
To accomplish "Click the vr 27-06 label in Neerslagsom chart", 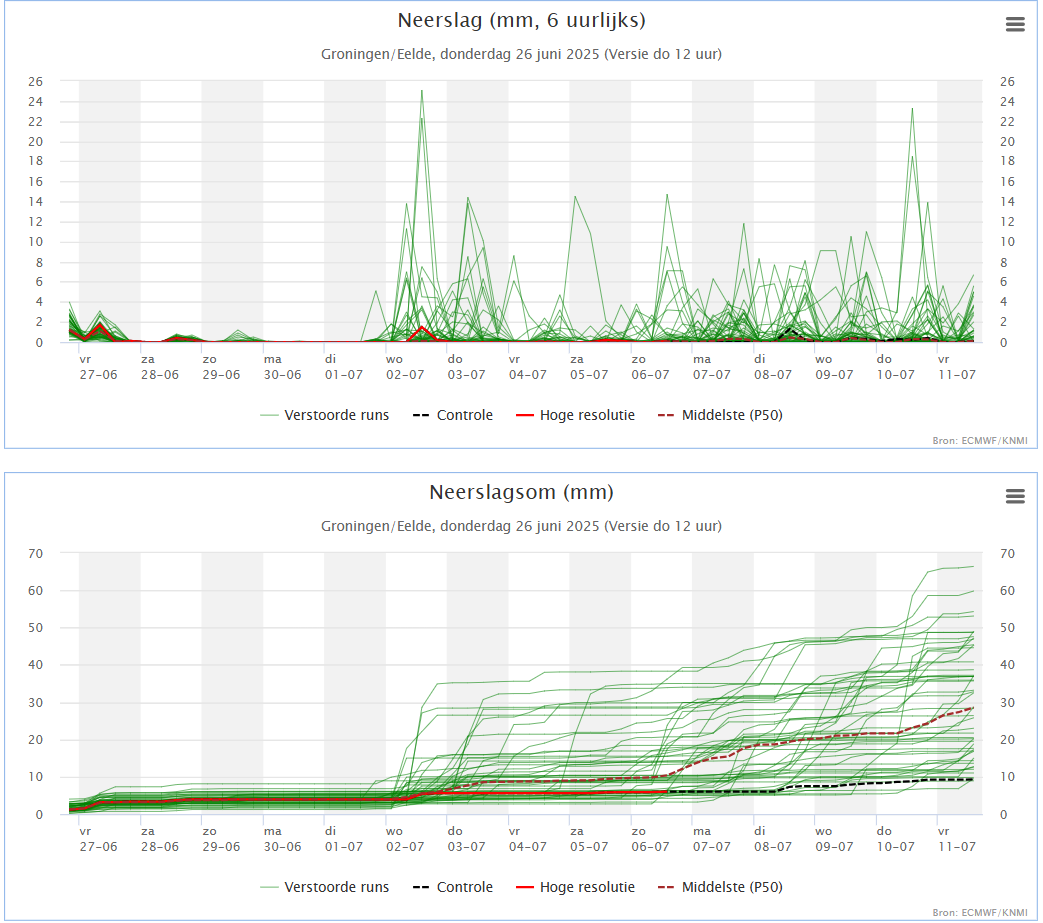I will (x=98, y=839).
